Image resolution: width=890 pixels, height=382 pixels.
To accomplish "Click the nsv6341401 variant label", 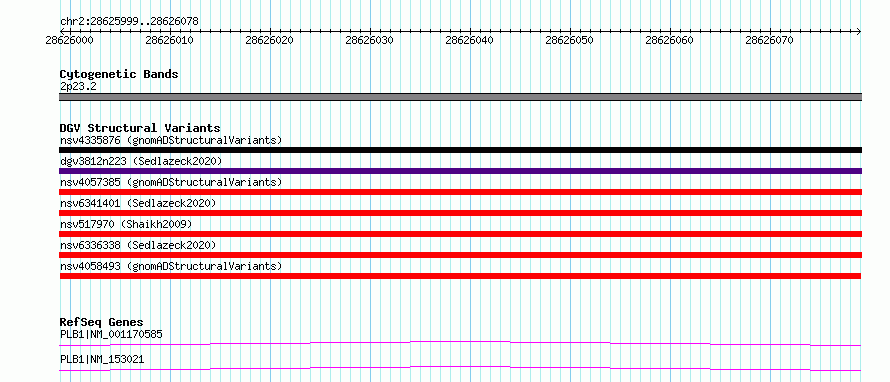I will 138,203.
